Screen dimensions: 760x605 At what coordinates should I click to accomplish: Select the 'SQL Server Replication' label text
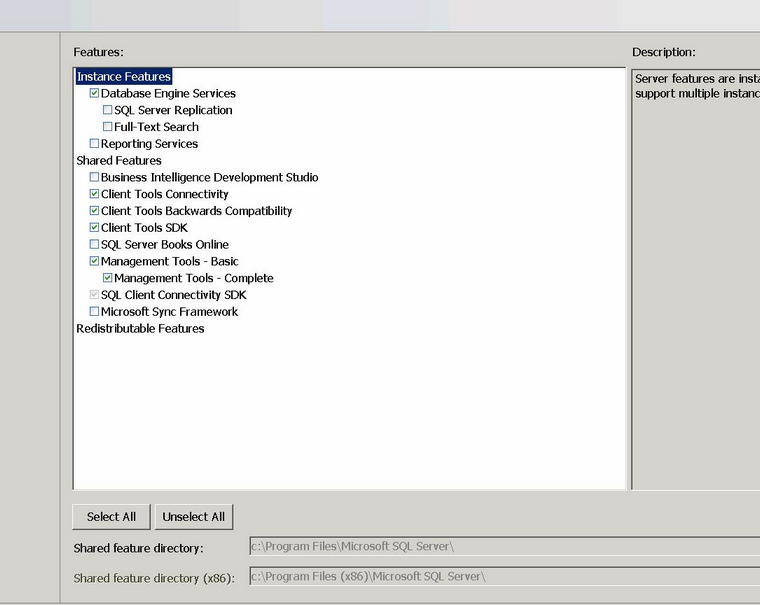tap(173, 111)
